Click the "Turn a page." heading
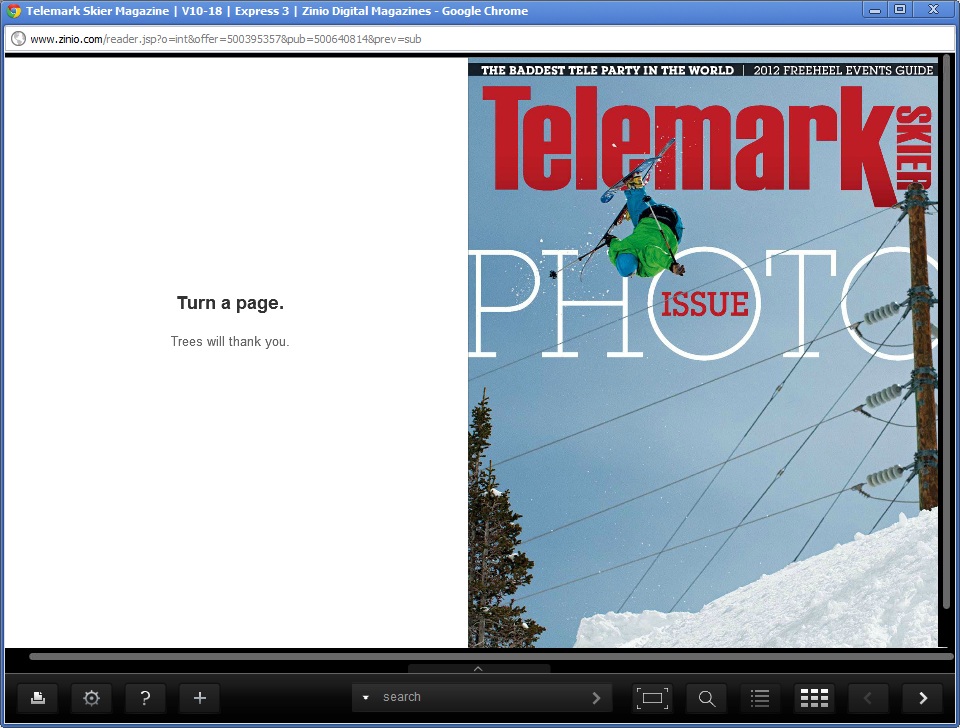960x728 pixels. 230,303
